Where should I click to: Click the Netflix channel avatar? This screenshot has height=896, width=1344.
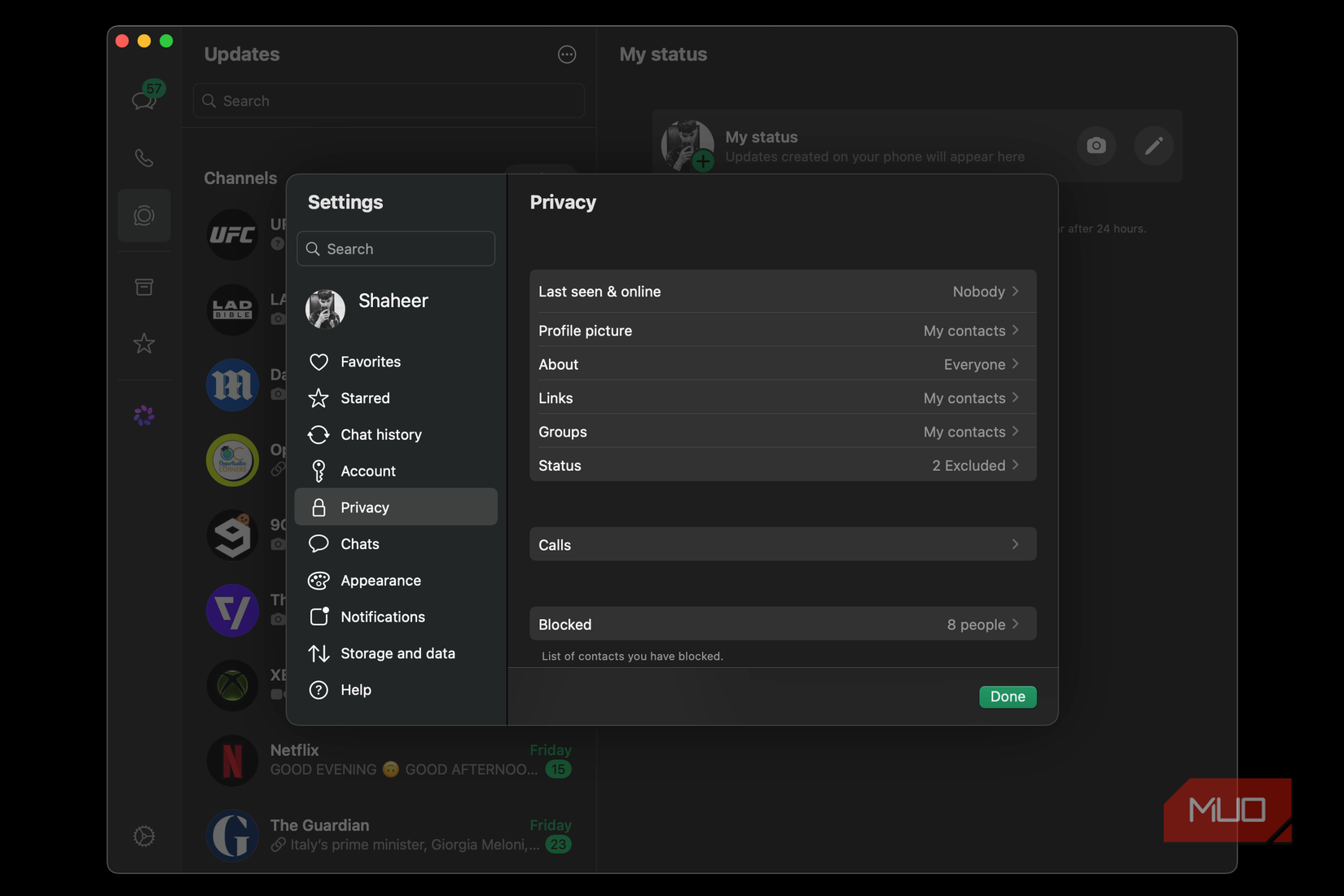click(232, 760)
